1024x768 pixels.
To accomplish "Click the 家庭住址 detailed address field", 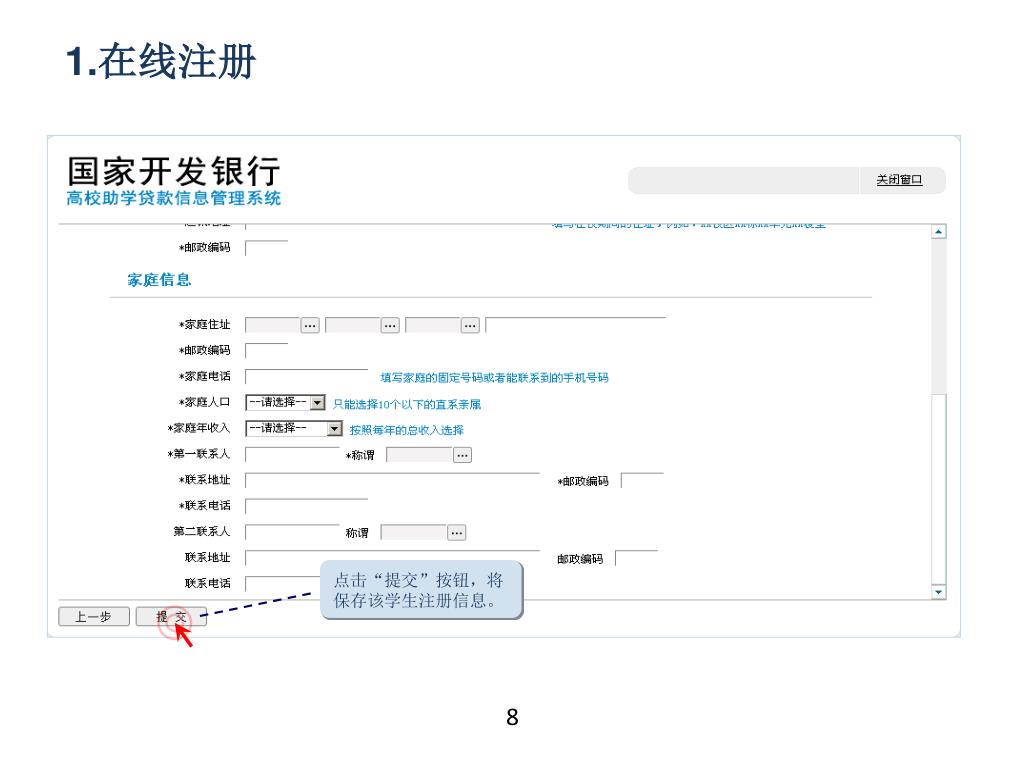I will click(x=576, y=325).
